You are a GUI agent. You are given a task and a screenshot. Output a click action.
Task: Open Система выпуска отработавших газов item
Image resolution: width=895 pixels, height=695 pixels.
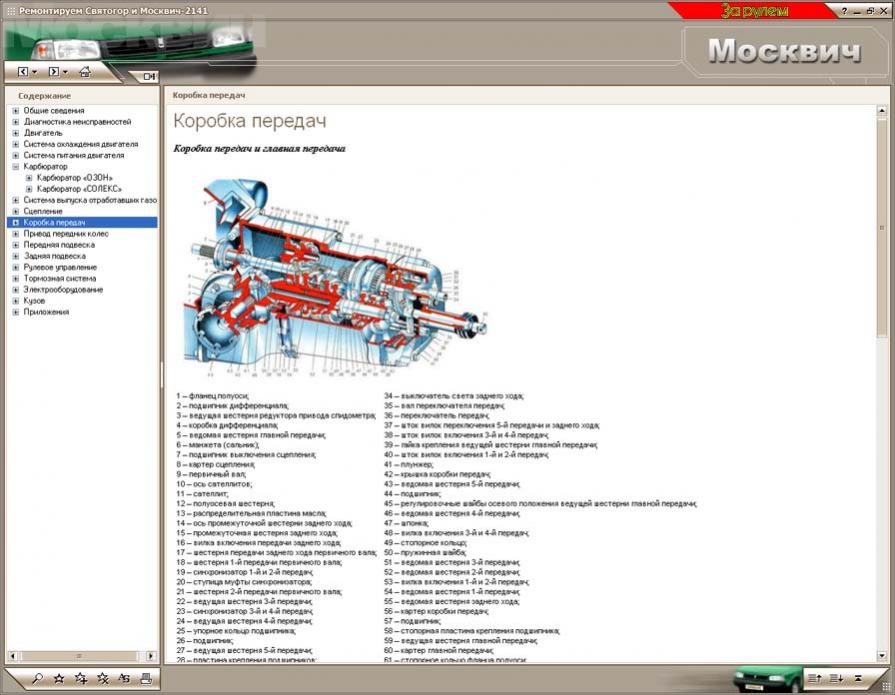click(x=90, y=200)
